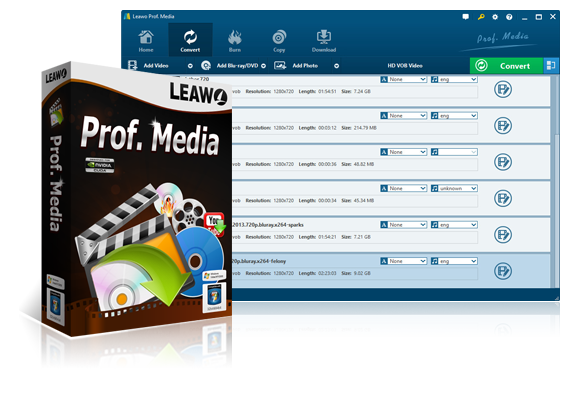Open the settings gear icon
Viewport: 579px width, 395px height.
pos(495,17)
